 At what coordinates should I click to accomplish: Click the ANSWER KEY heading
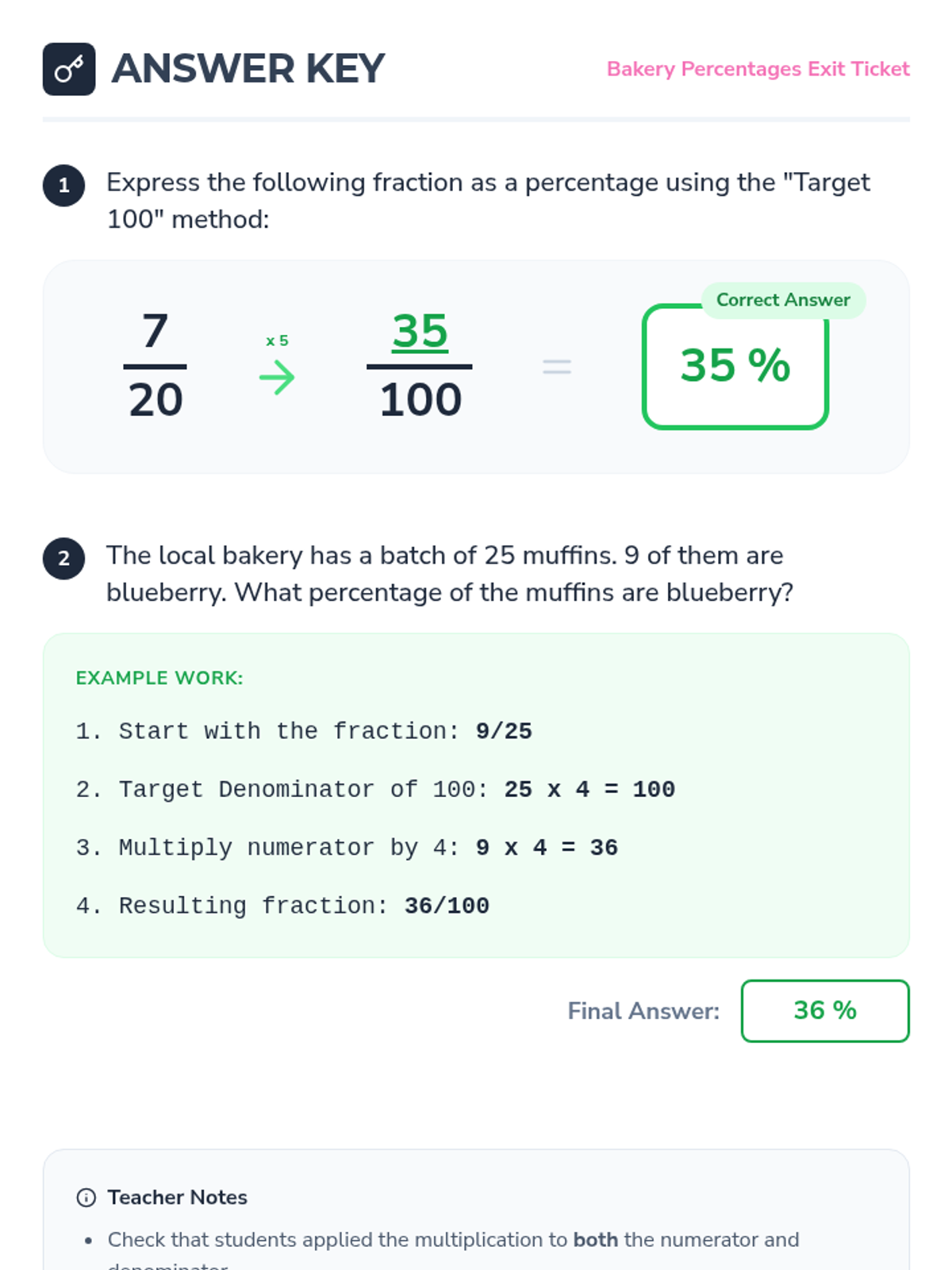pos(248,69)
